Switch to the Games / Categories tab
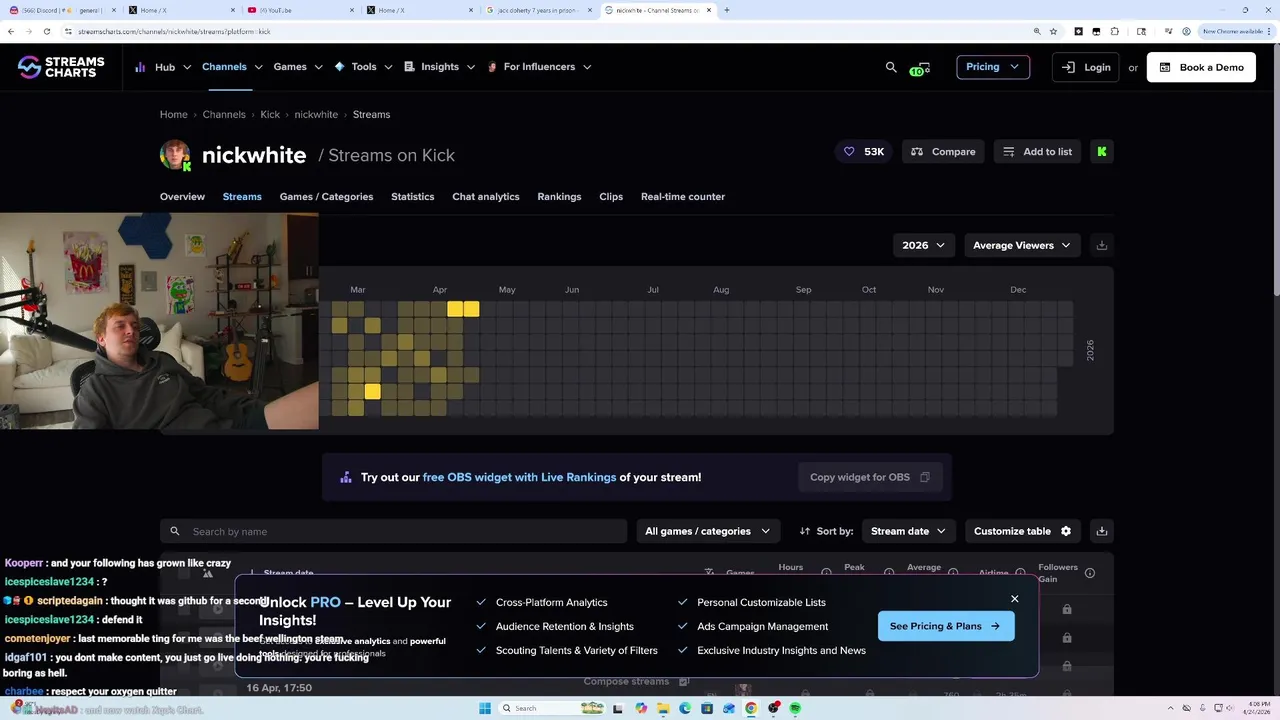This screenshot has width=1280, height=720. pos(326,197)
